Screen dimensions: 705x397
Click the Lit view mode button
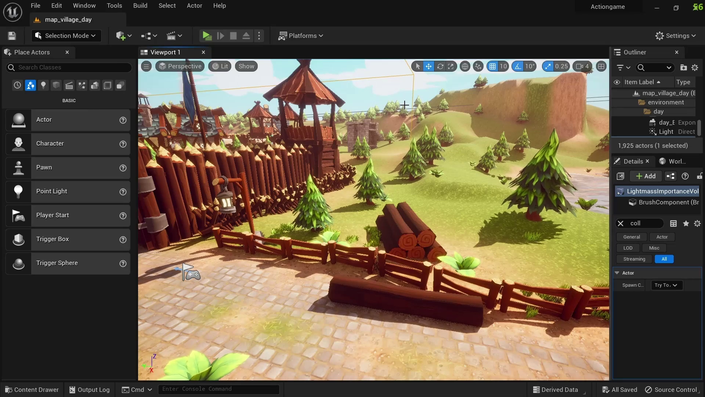(220, 66)
